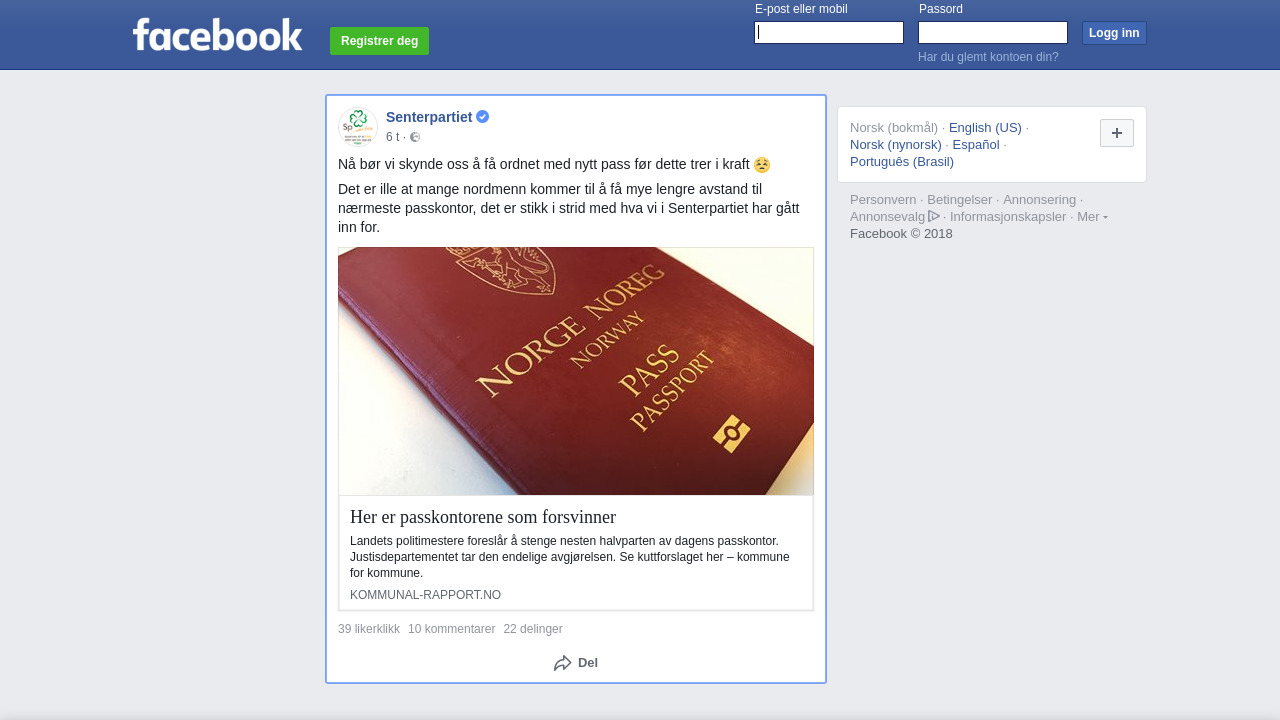Switch language to Norsk (nynorsk)
This screenshot has height=720, width=1280.
point(896,144)
